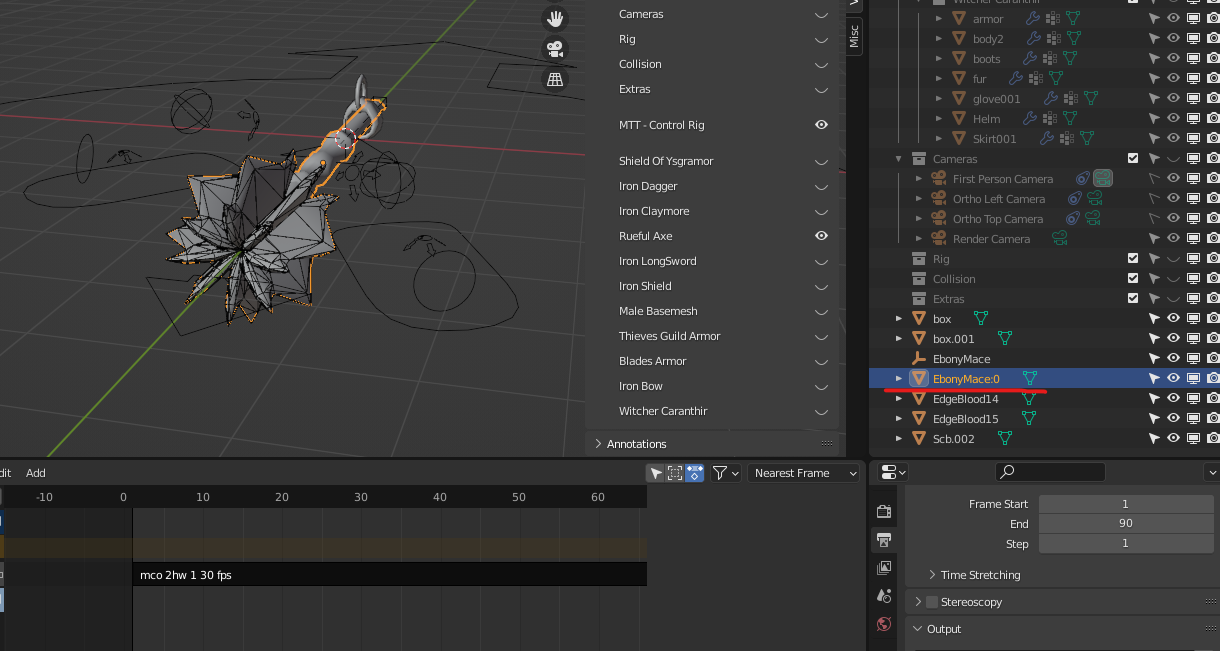Toggle selectable arrow icon for box object
Image resolution: width=1220 pixels, height=651 pixels.
coord(1154,319)
